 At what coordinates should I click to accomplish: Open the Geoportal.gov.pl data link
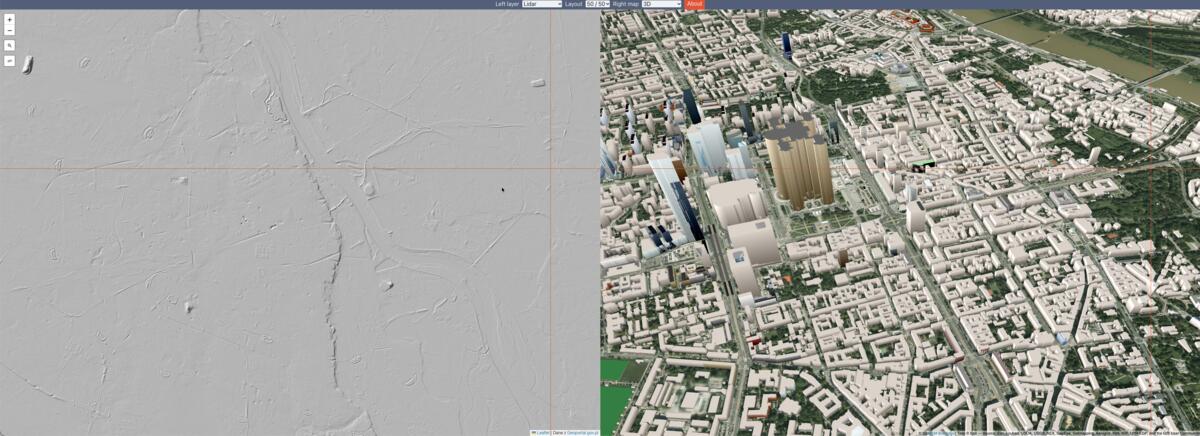click(x=582, y=433)
